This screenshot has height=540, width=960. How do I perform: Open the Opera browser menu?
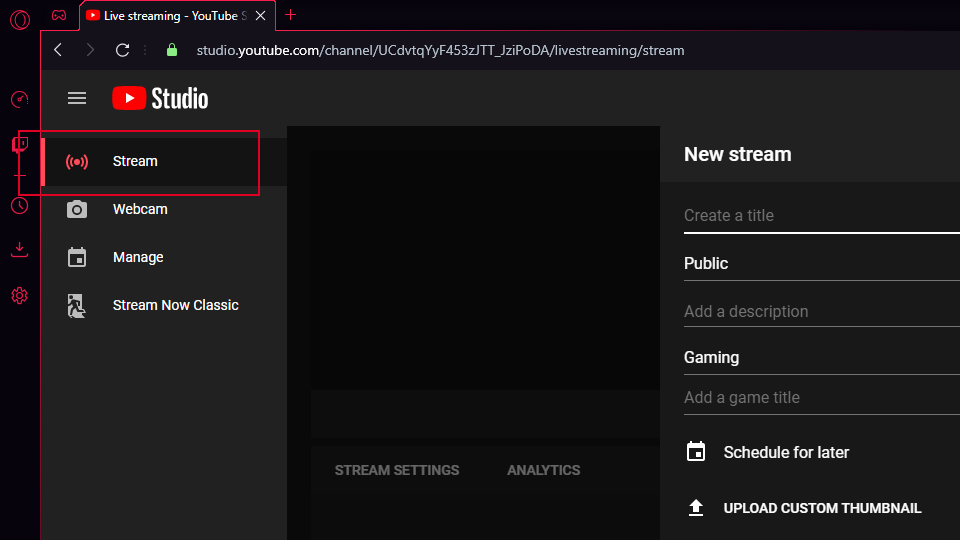click(20, 20)
